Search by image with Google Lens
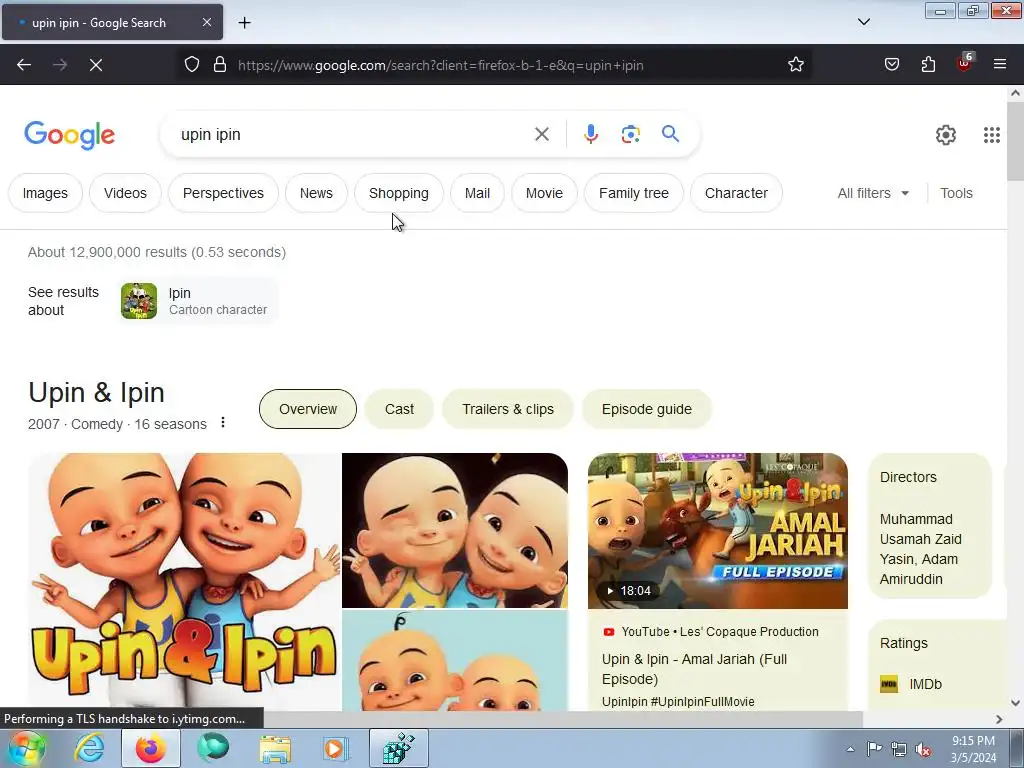 (630, 135)
